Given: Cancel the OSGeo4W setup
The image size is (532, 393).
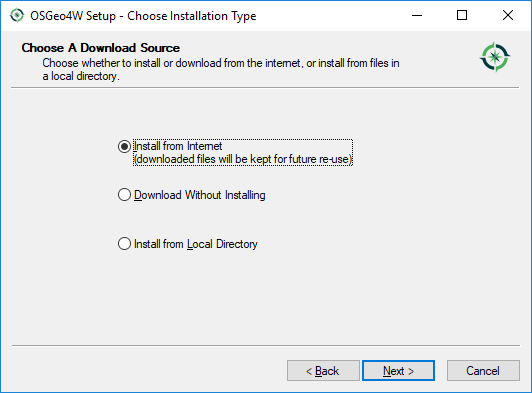Looking at the screenshot, I should [x=483, y=371].
